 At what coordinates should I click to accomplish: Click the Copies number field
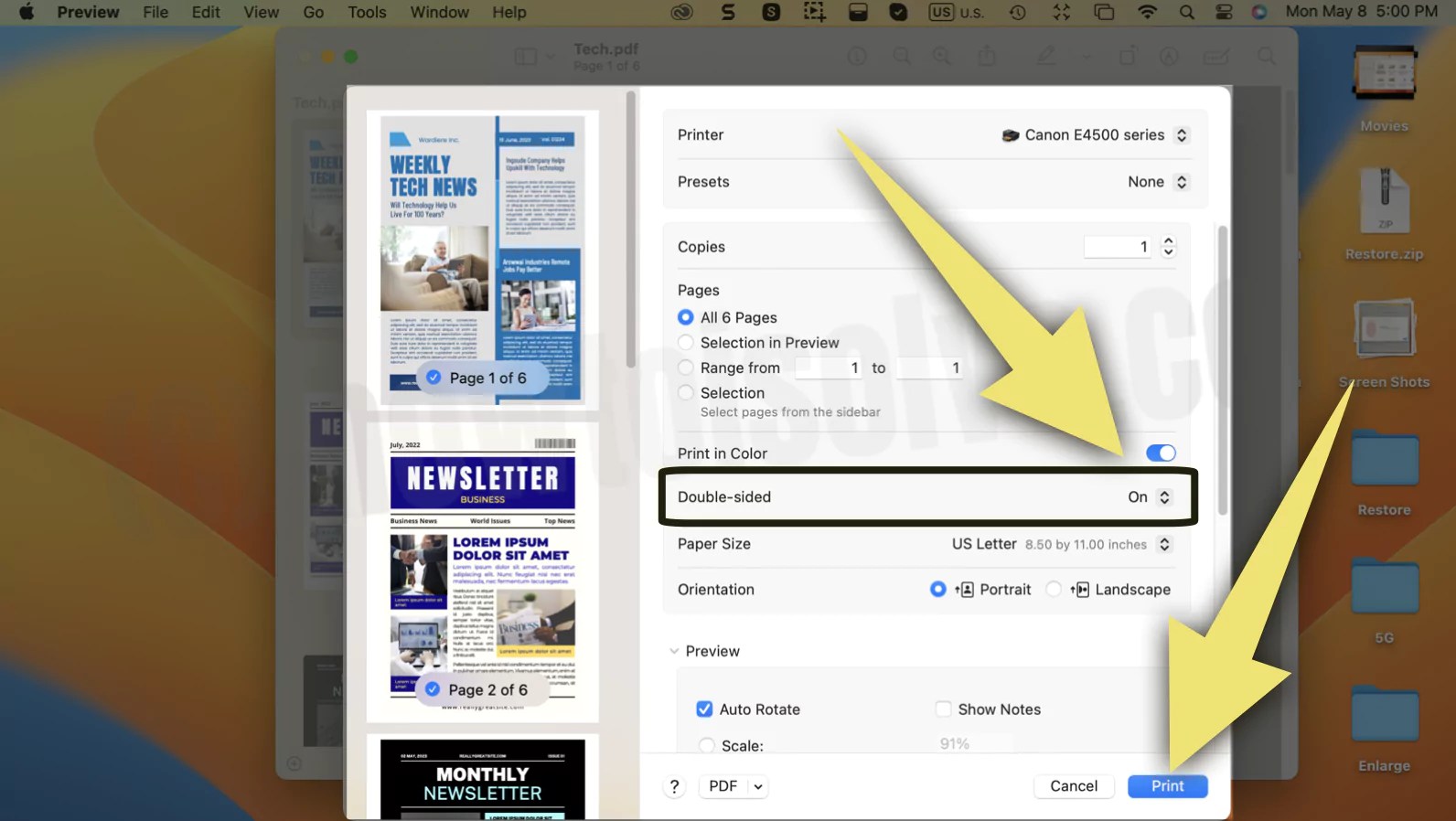coord(1118,247)
